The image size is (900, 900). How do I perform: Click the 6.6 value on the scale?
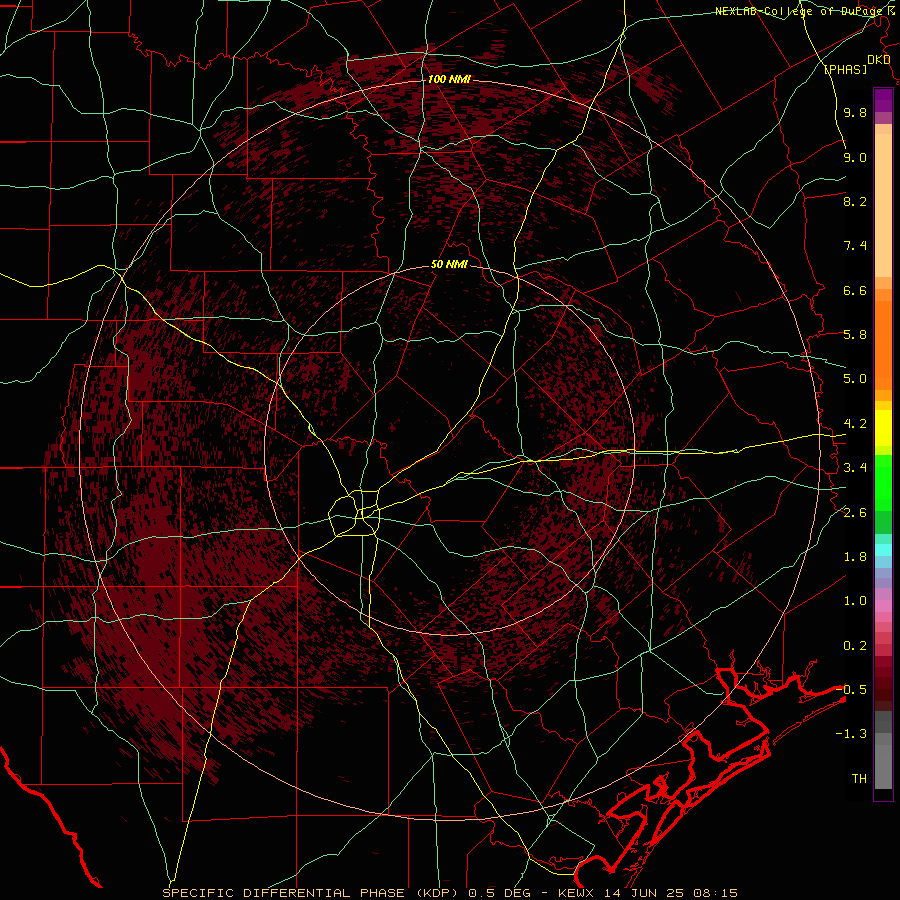pyautogui.click(x=855, y=290)
